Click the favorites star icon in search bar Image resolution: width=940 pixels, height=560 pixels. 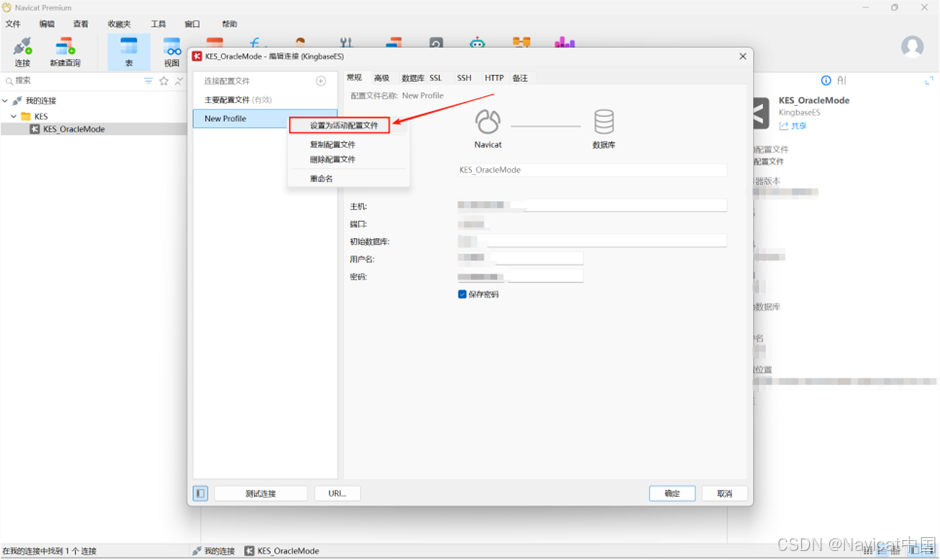164,81
